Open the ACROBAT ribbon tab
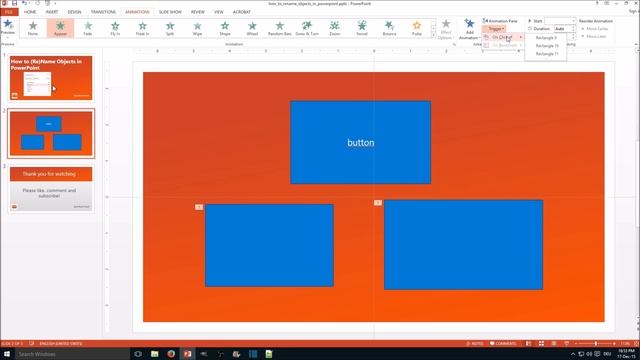Image resolution: width=640 pixels, height=360 pixels. [x=242, y=12]
